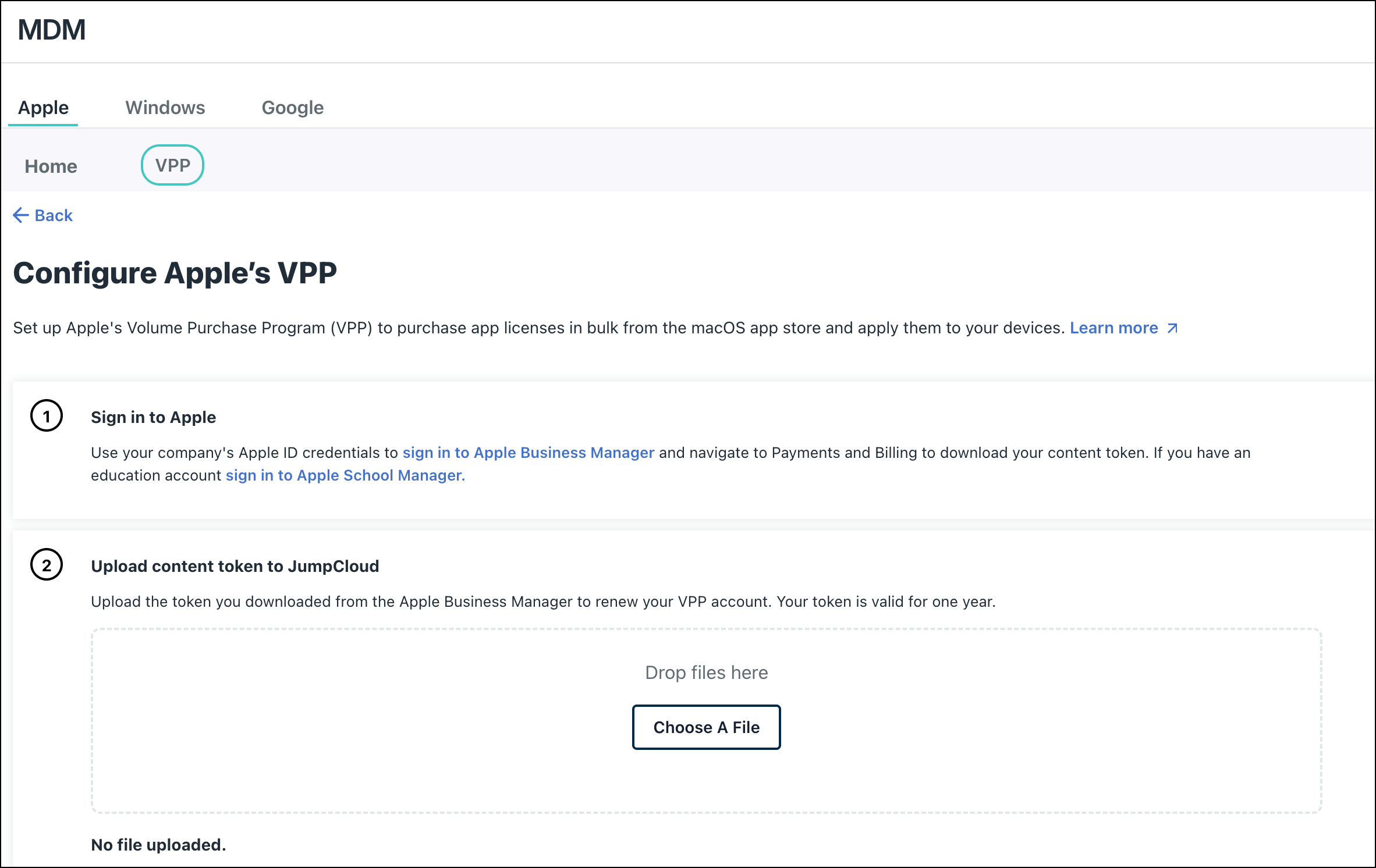Screen dimensions: 1376x868
Task: Click the step 1 circle icon
Action: (x=47, y=416)
